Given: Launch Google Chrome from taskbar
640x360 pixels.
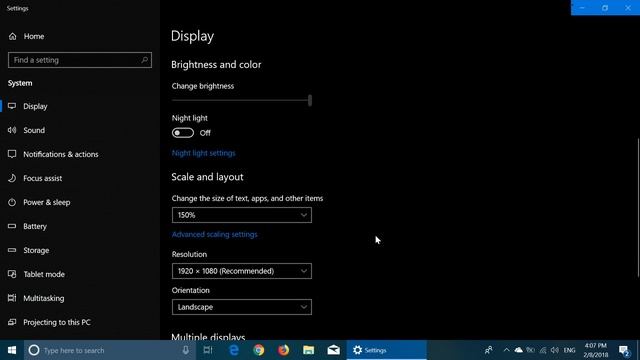Looking at the screenshot, I should coord(259,350).
